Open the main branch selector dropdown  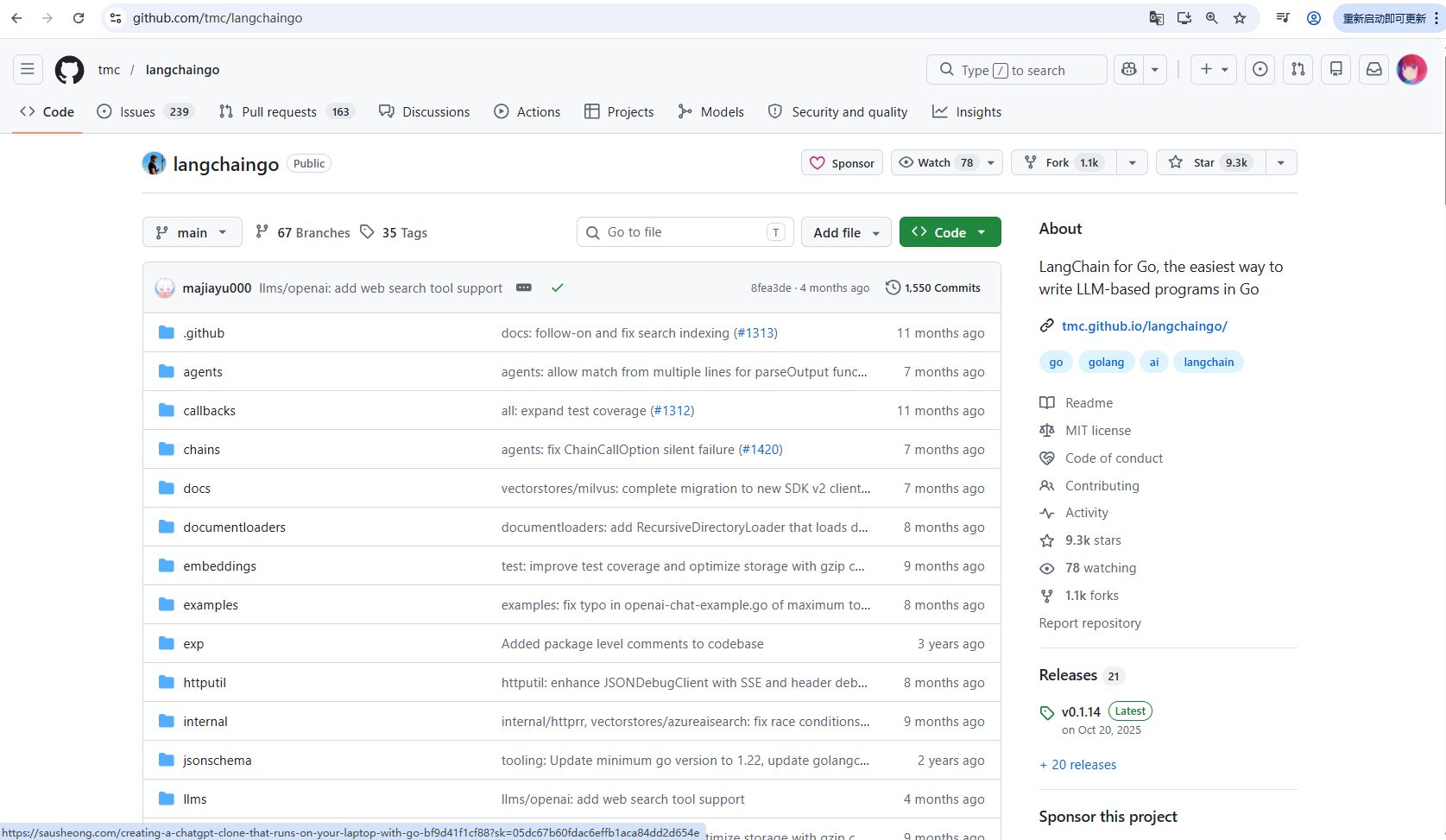(x=192, y=232)
